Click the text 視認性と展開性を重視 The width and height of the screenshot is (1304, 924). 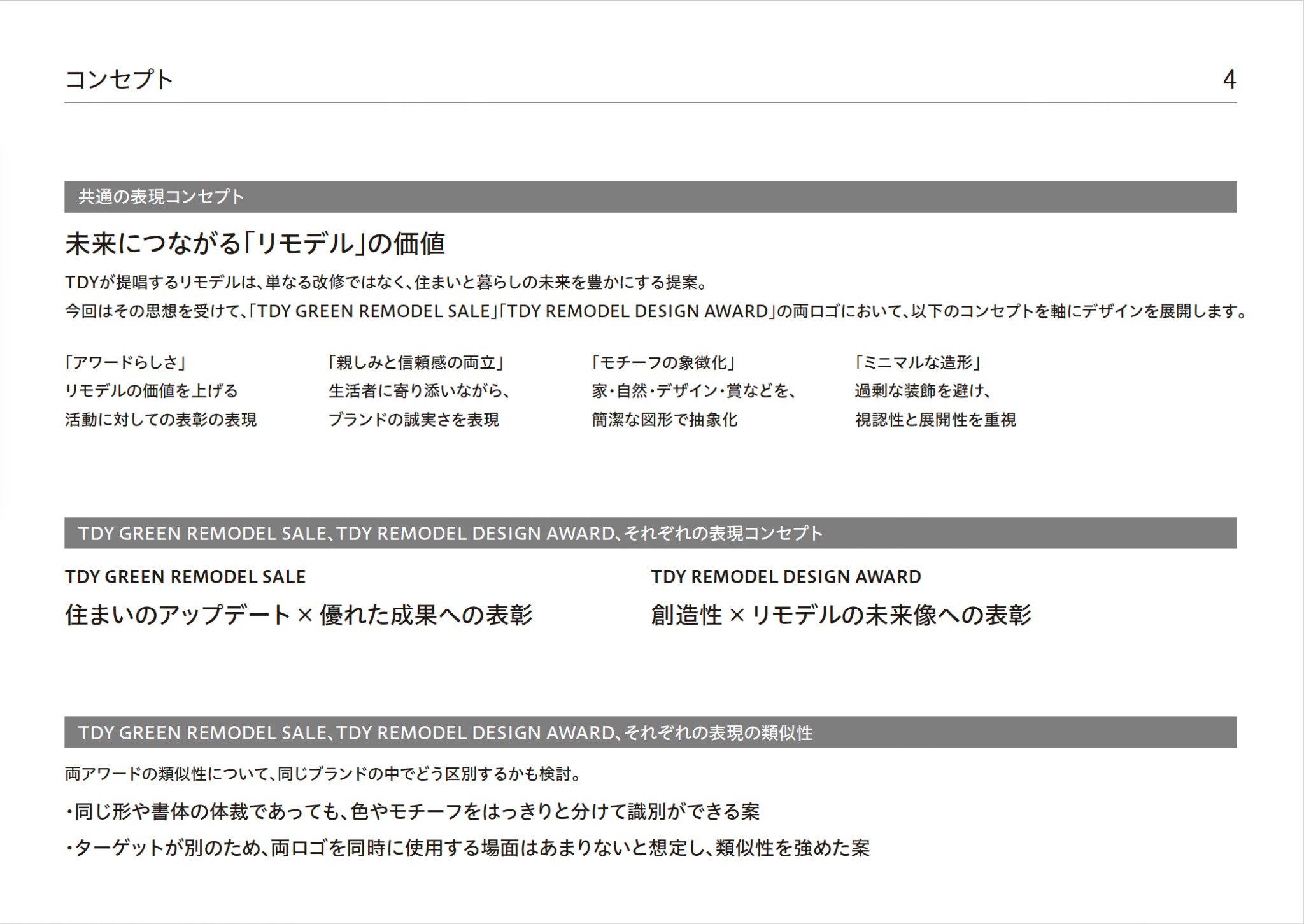pos(935,420)
